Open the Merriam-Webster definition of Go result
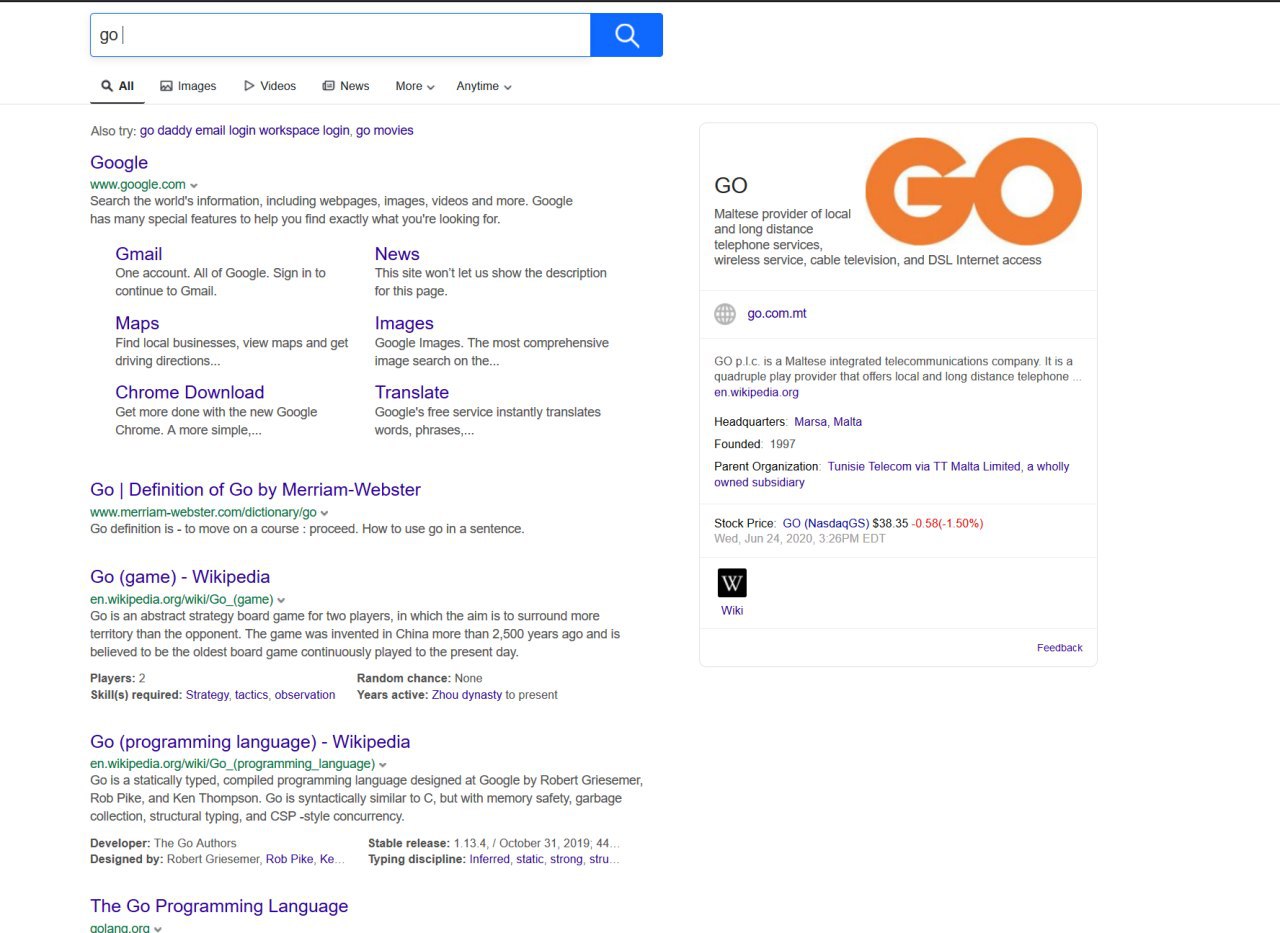The height and width of the screenshot is (933, 1280). pyautogui.click(x=255, y=490)
